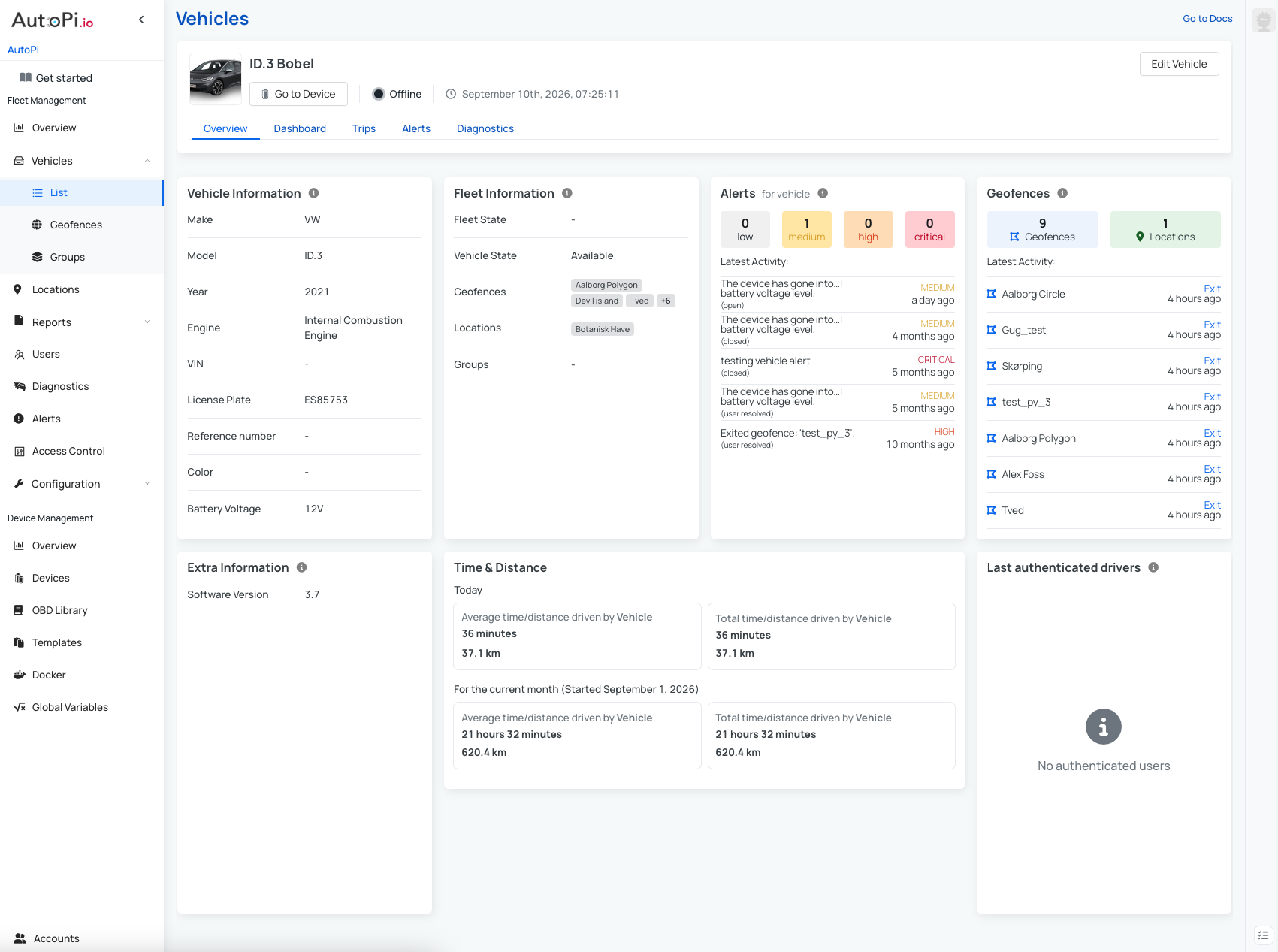Click the Aalborg Polygon geofence tag
1278x952 pixels.
click(606, 285)
